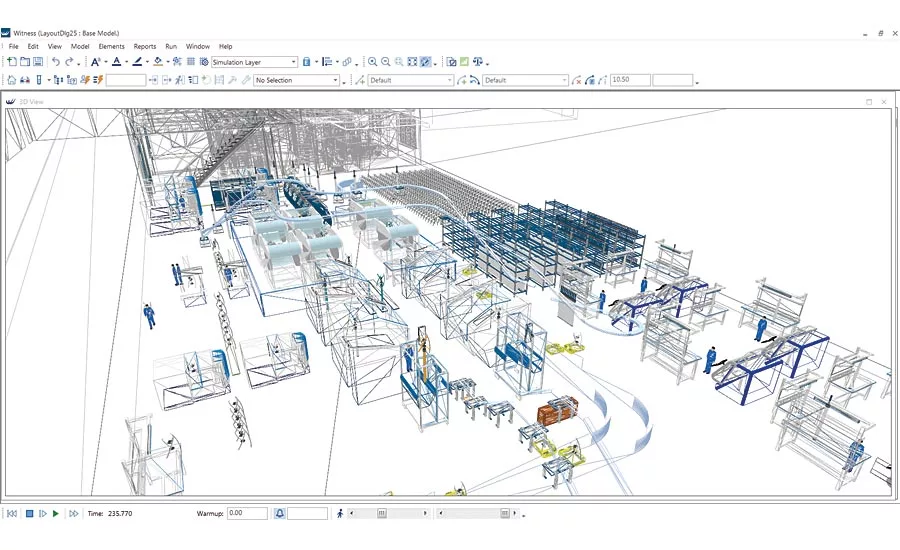900x550 pixels.
Task: Close the 3D View panel
Action: [x=884, y=102]
